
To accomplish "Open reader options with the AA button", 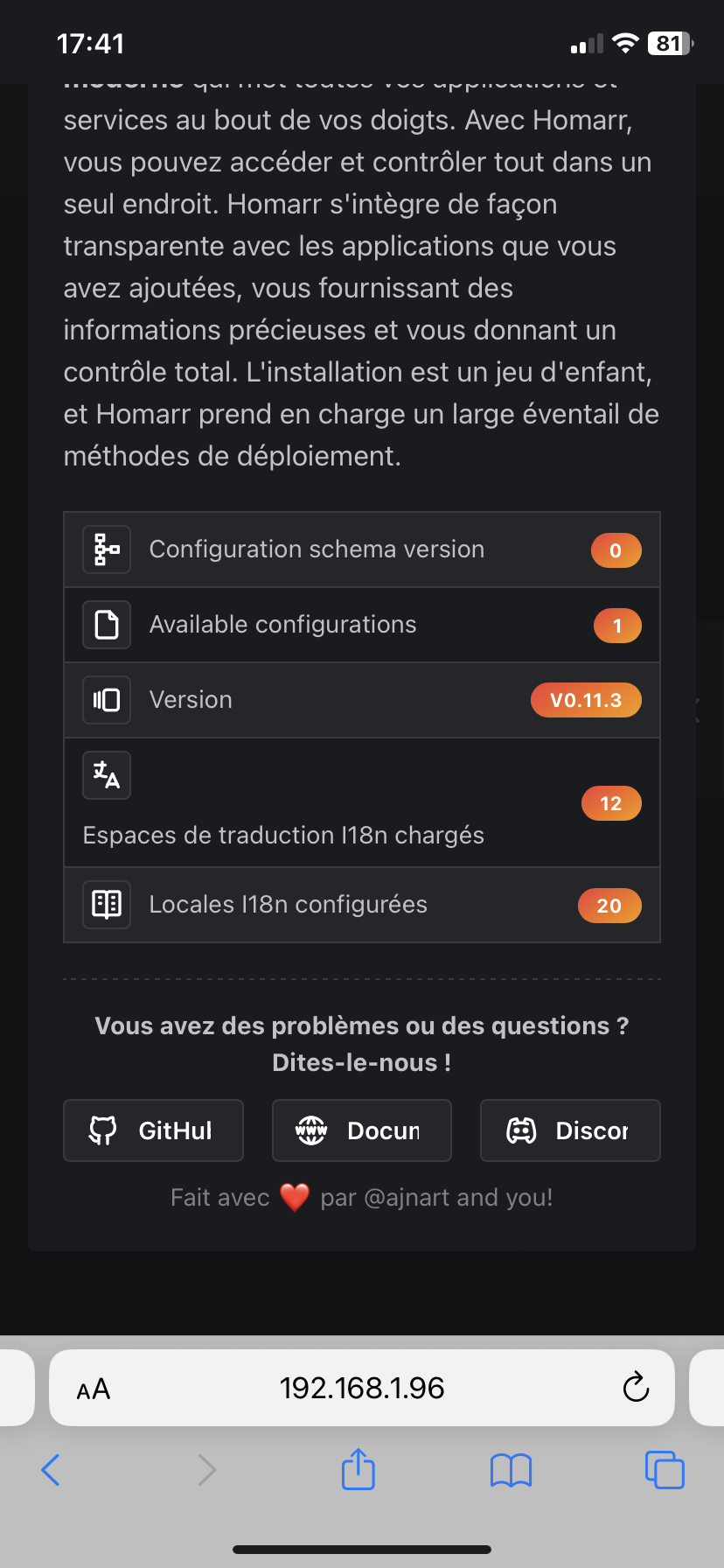I will [94, 1388].
